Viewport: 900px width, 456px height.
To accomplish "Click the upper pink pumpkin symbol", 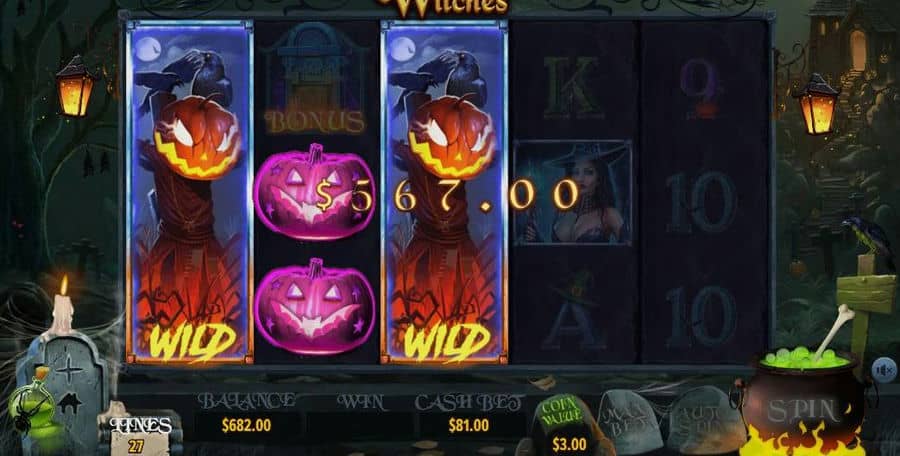I will click(314, 192).
